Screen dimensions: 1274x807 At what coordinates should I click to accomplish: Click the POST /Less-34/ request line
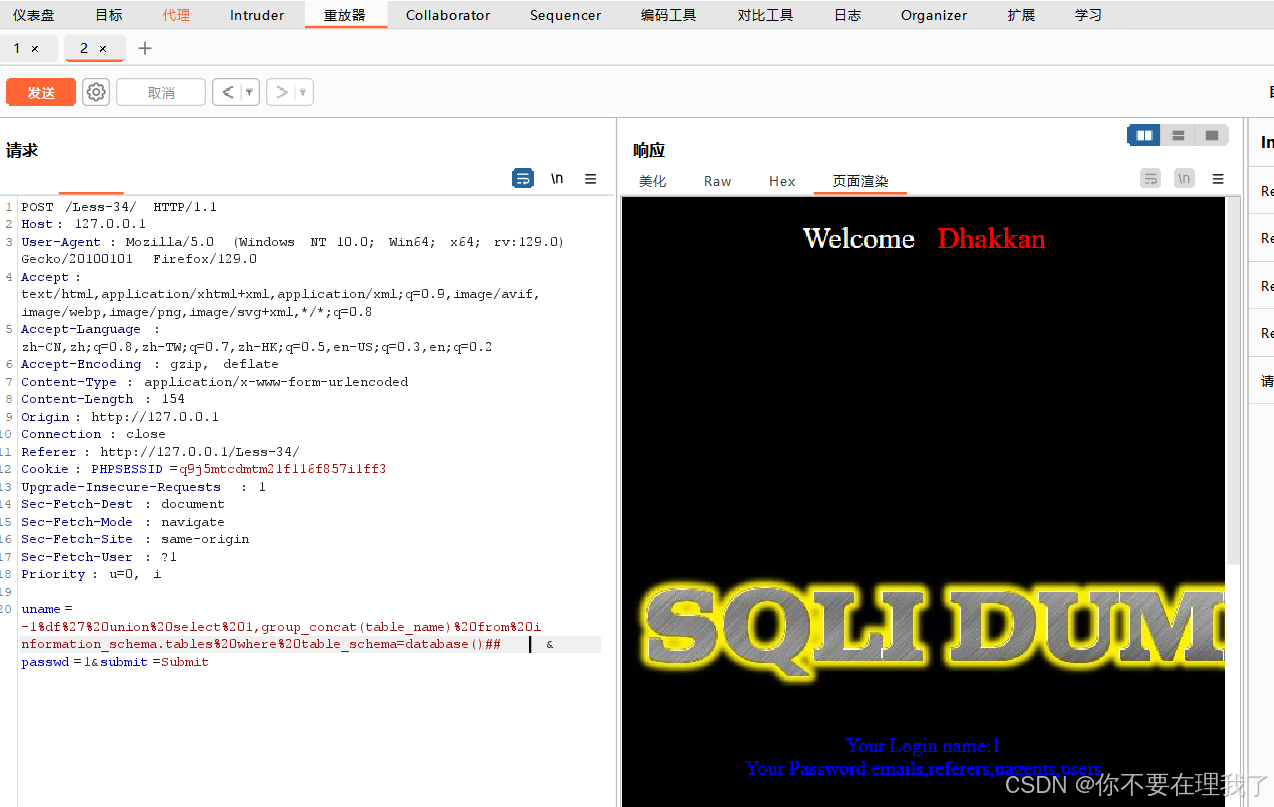click(x=119, y=207)
